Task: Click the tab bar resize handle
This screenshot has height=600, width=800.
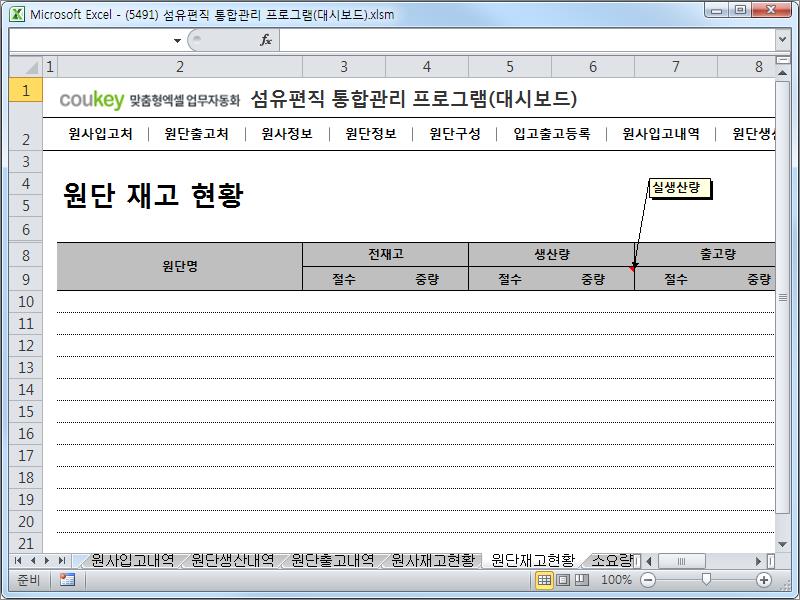Action: click(637, 561)
